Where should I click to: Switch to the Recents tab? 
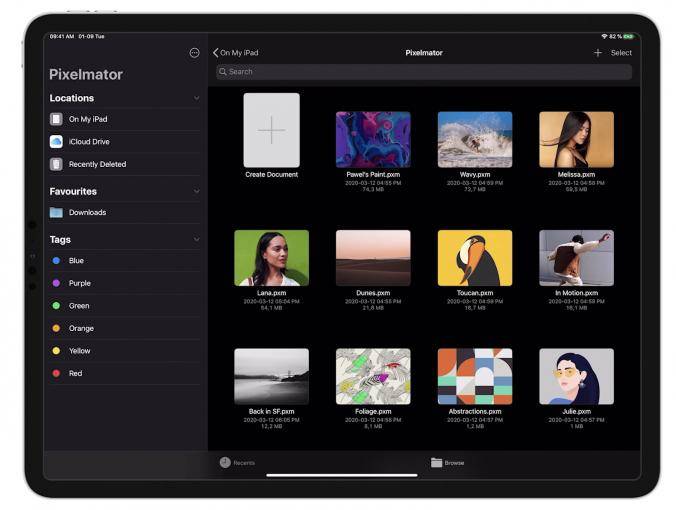[238, 463]
